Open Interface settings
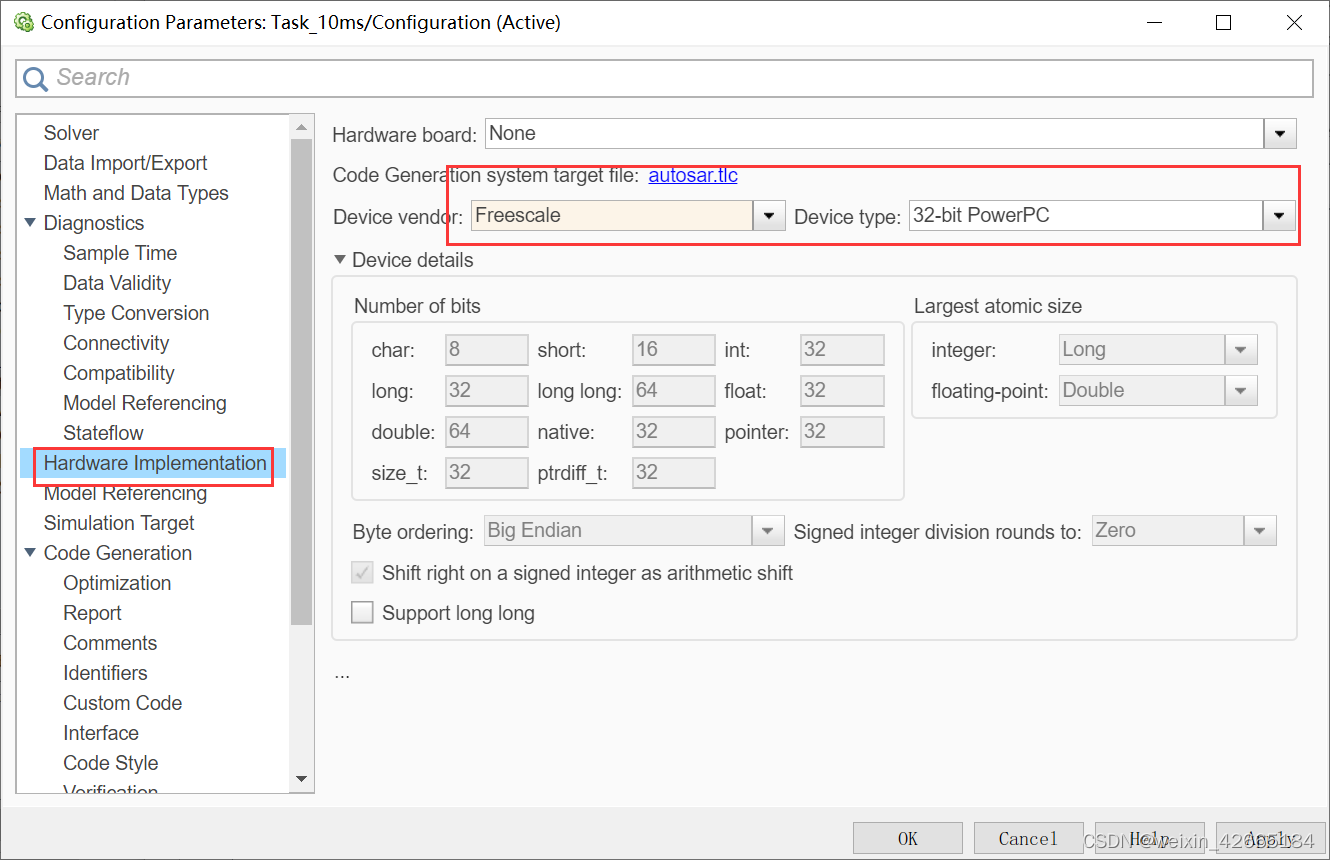Image resolution: width=1330 pixels, height=860 pixels. tap(101, 733)
